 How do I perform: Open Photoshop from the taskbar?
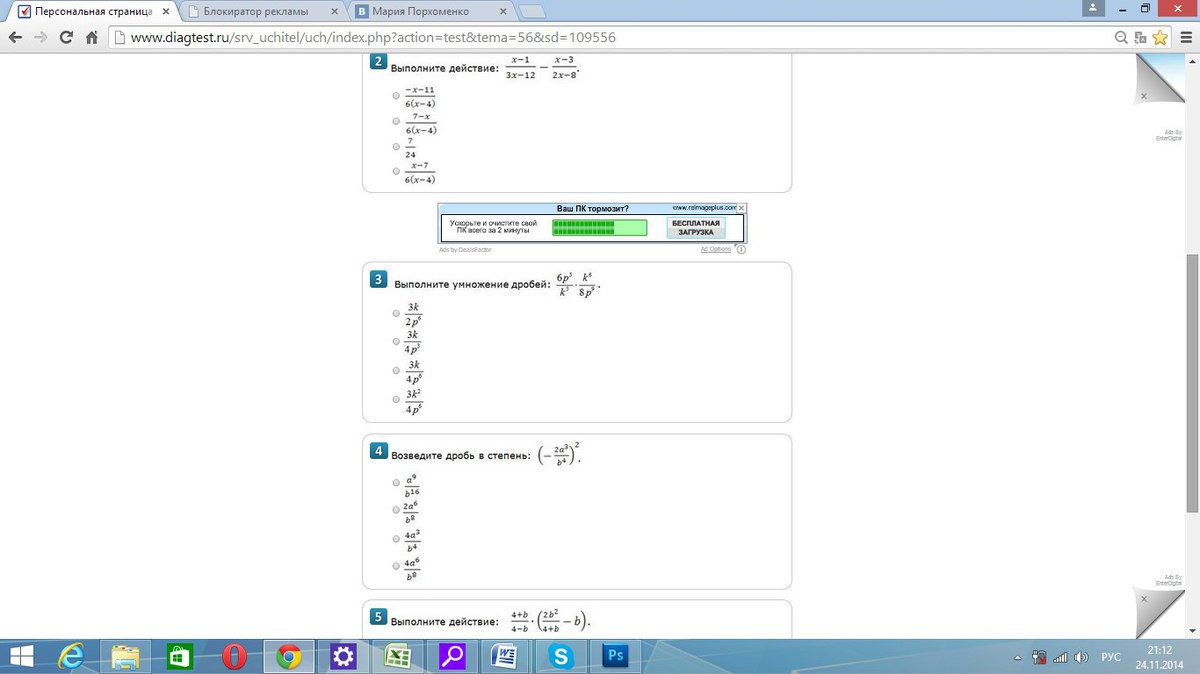614,656
